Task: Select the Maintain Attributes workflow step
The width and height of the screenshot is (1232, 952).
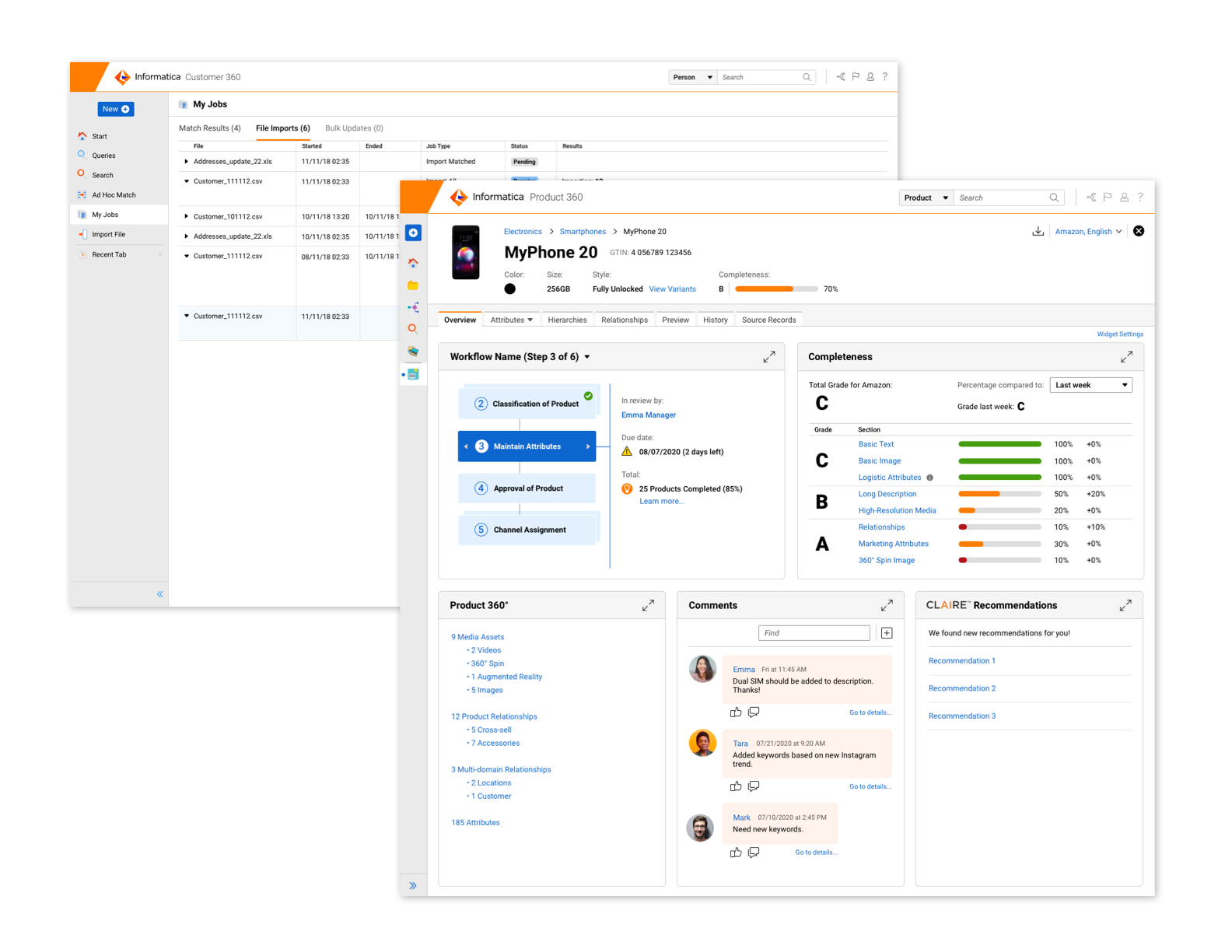Action: pyautogui.click(x=527, y=446)
